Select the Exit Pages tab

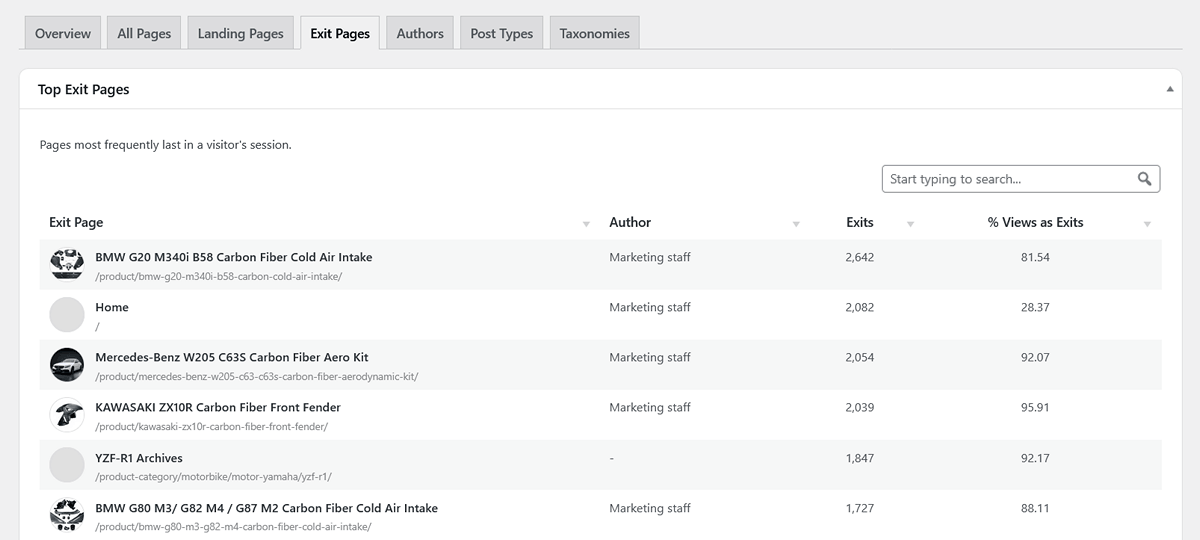coord(340,33)
